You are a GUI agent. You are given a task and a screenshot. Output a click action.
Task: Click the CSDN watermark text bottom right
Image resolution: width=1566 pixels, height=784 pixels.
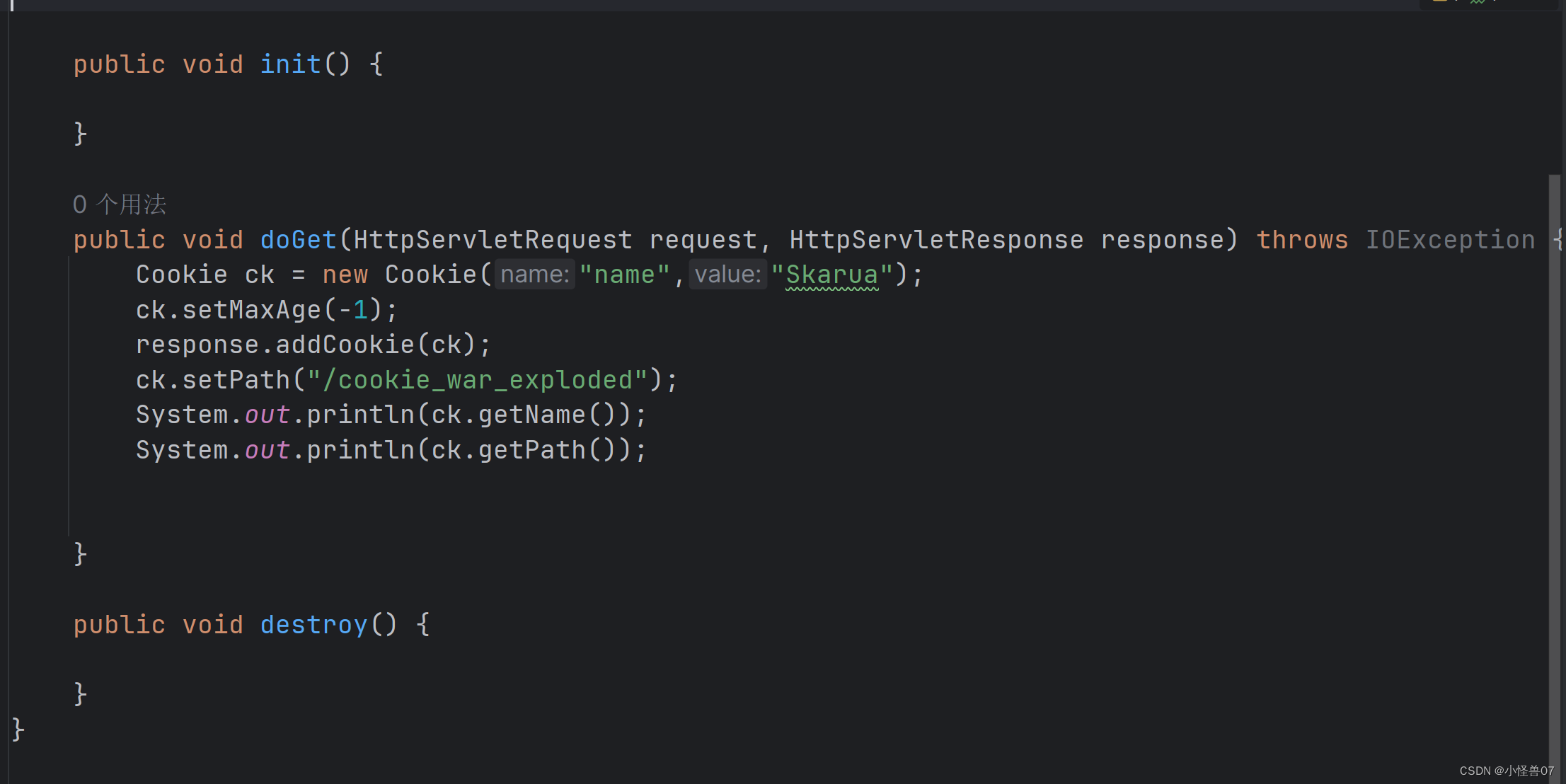1506,771
